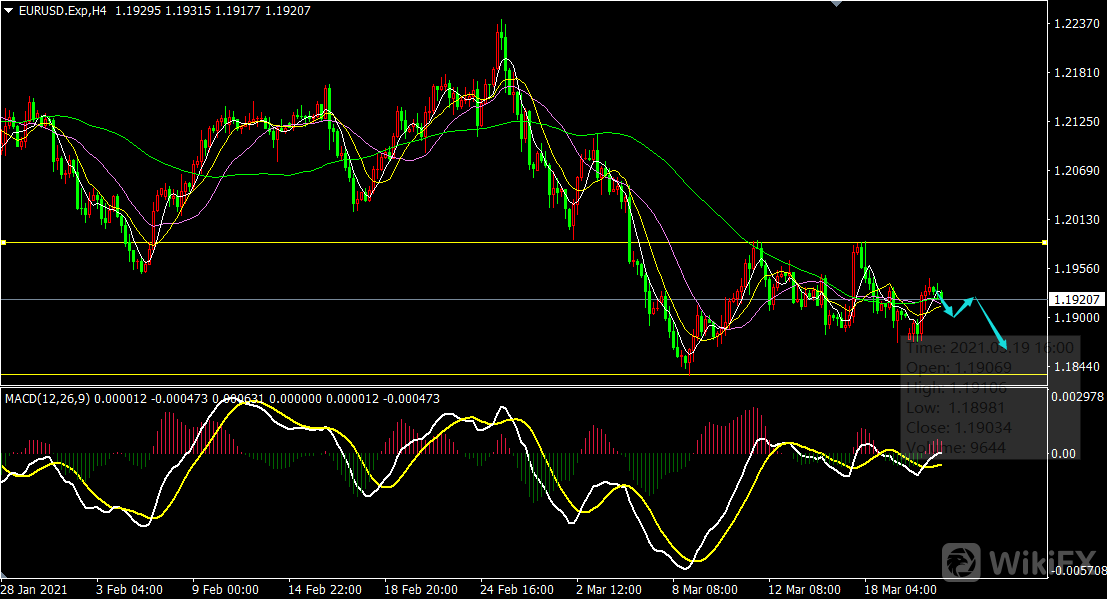This screenshot has width=1107, height=599.
Task: Select the right handle of upper yellow line
Action: [x=1044, y=243]
